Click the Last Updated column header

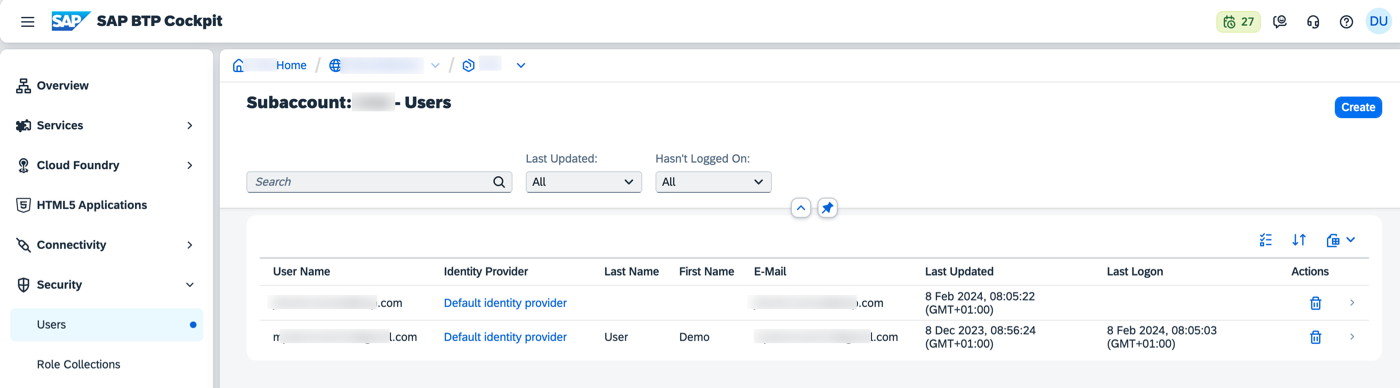960,272
